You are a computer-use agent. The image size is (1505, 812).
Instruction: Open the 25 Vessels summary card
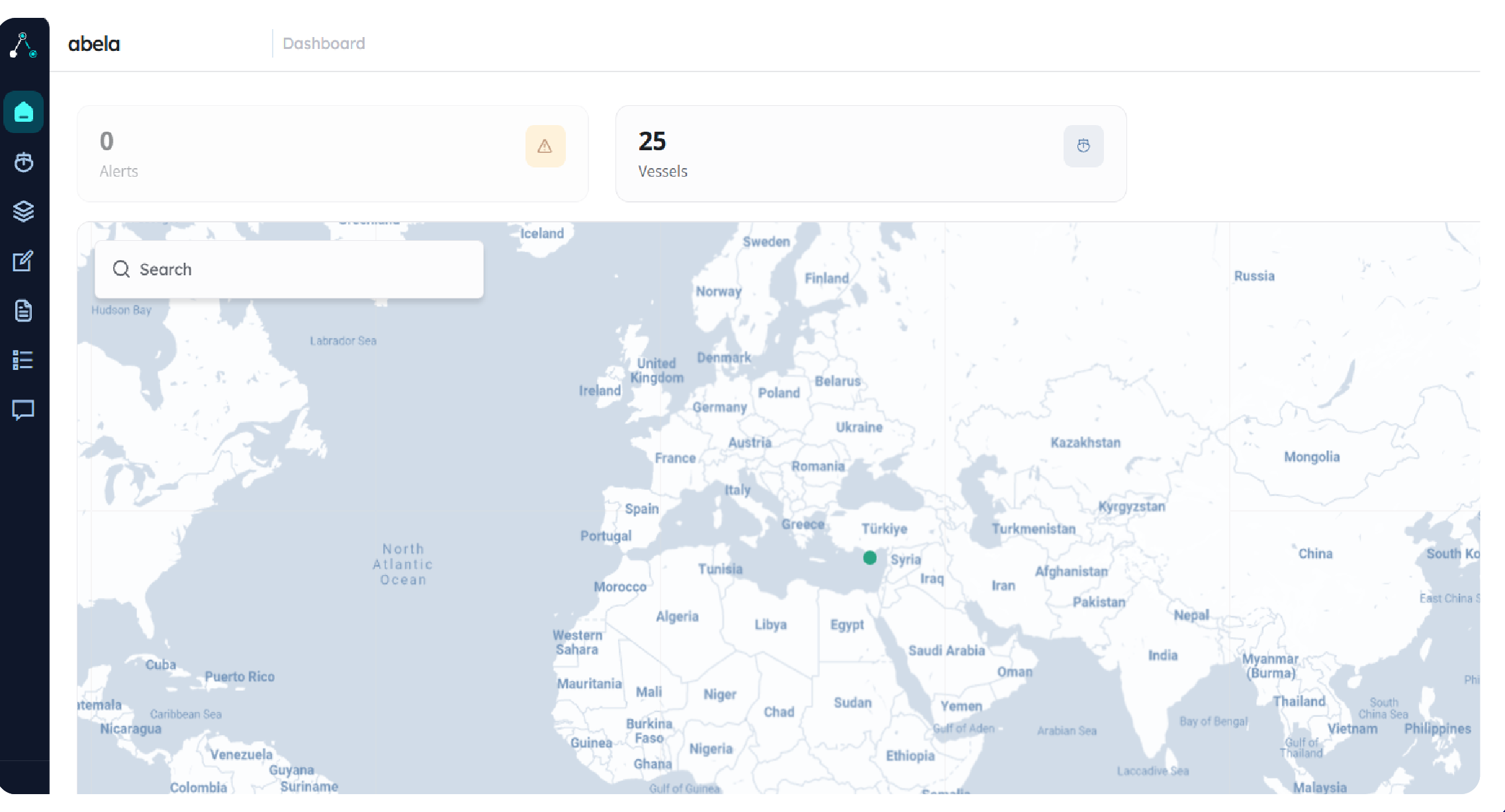tap(871, 154)
